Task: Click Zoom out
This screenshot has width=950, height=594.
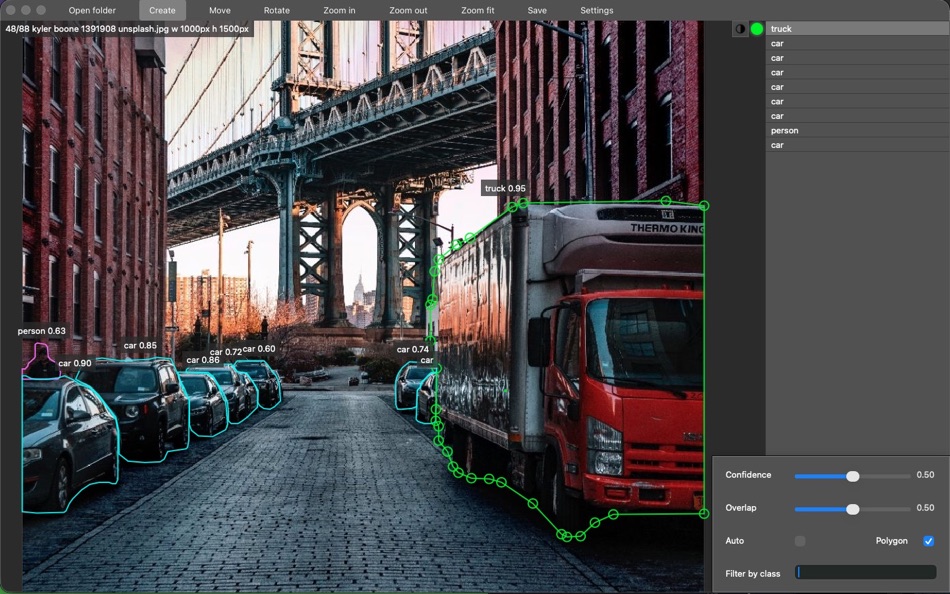Action: (408, 10)
